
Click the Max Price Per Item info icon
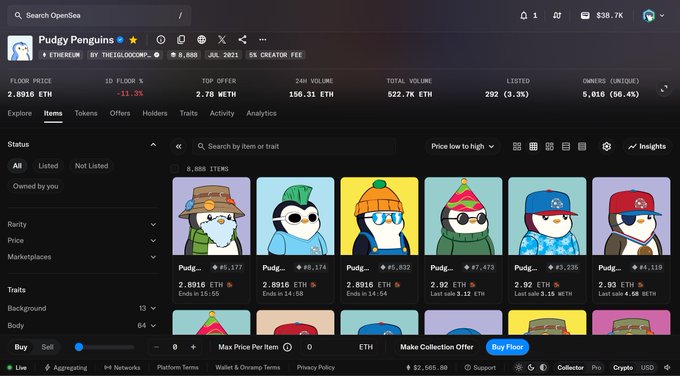[287, 347]
